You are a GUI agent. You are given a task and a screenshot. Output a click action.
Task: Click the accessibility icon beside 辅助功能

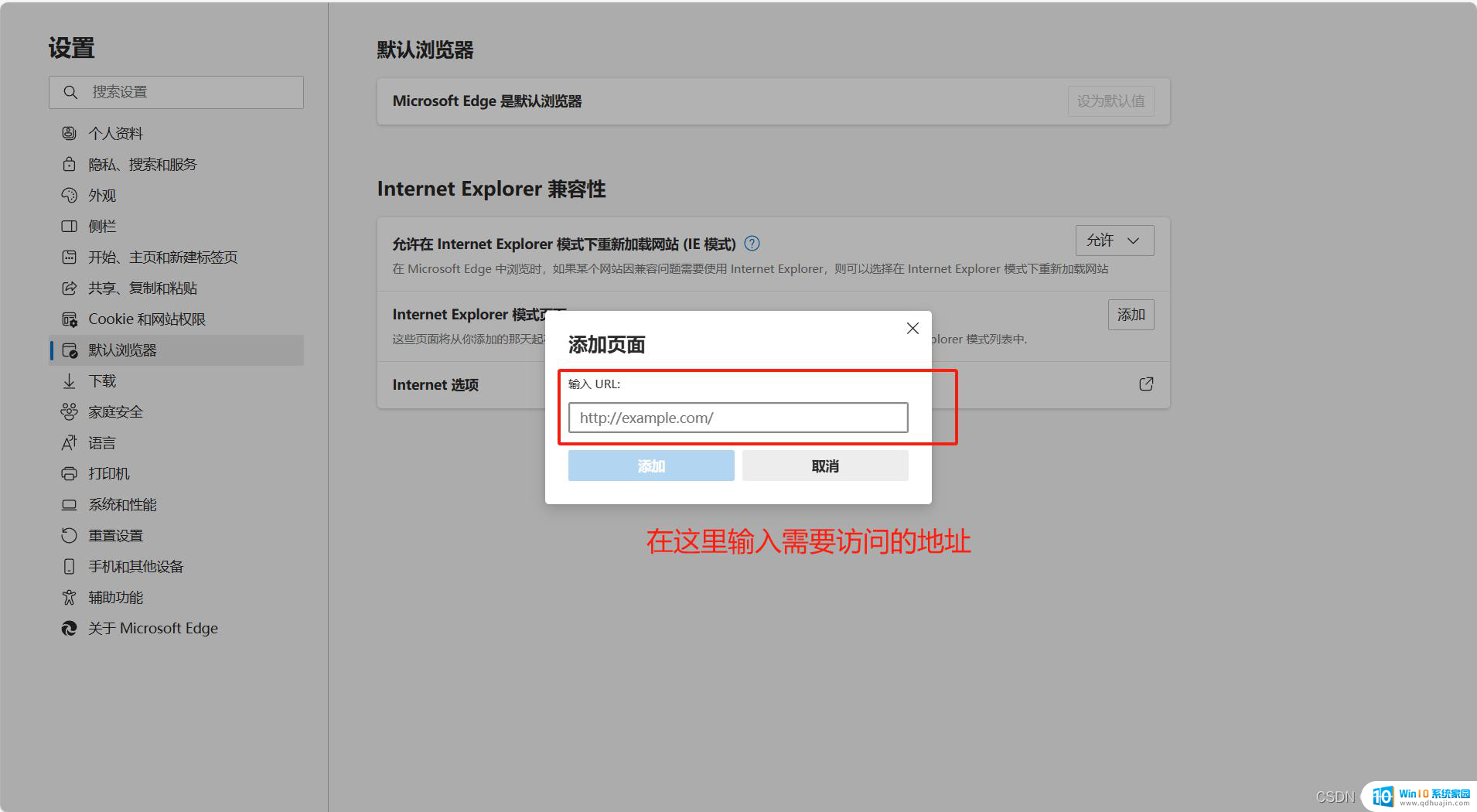[69, 597]
